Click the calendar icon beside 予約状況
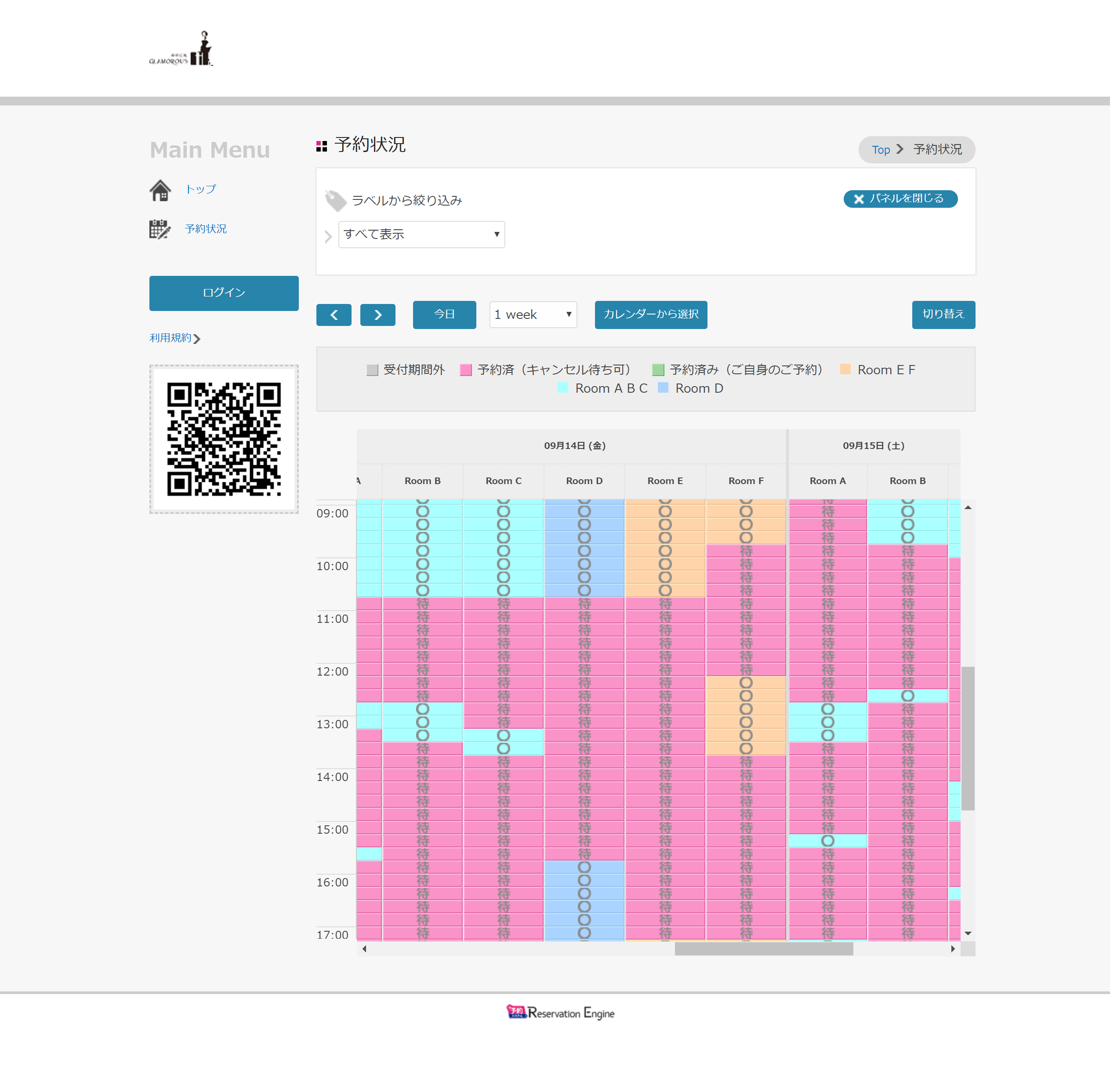The height and width of the screenshot is (1092, 1110). [x=160, y=229]
